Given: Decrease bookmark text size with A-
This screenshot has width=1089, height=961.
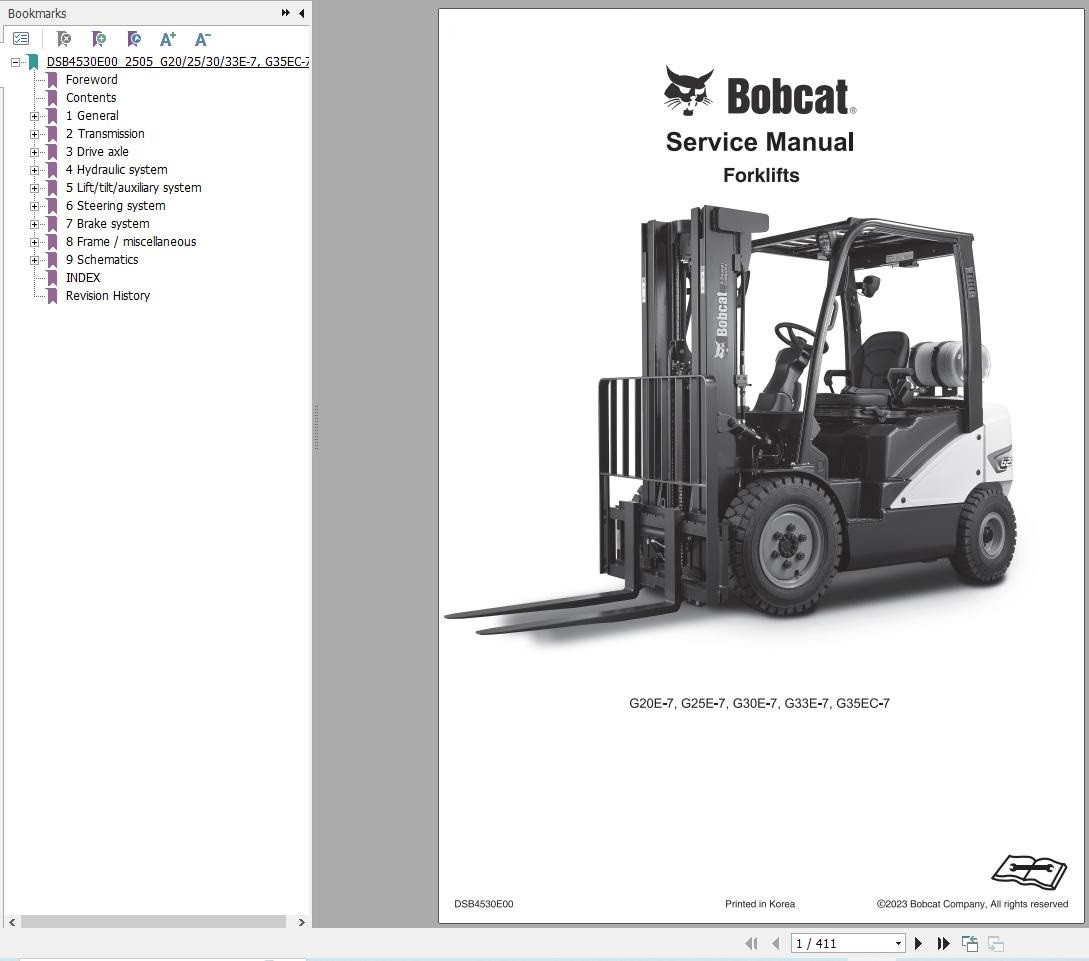Looking at the screenshot, I should pyautogui.click(x=202, y=39).
